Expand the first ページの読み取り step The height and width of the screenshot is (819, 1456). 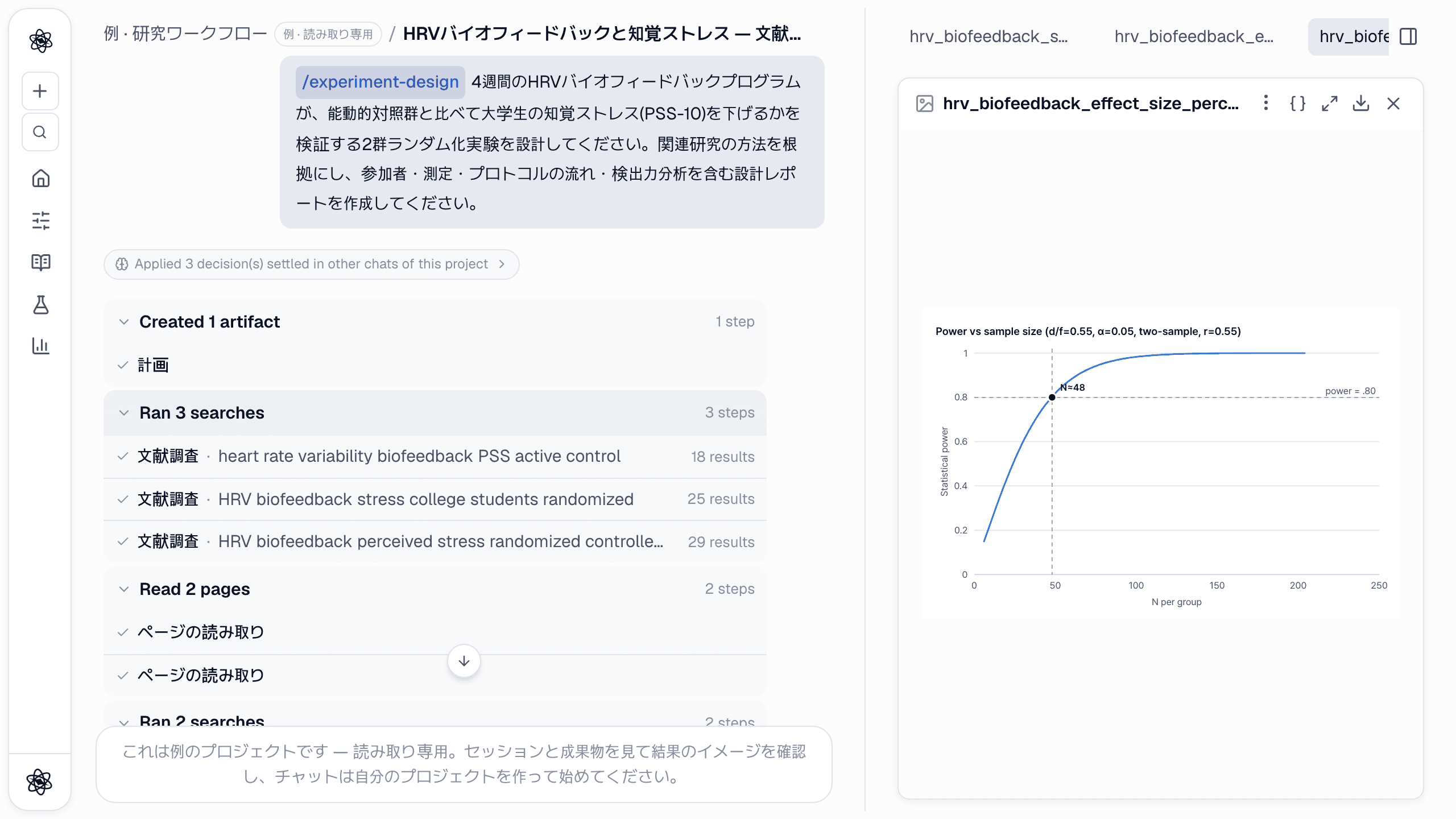pyautogui.click(x=435, y=632)
